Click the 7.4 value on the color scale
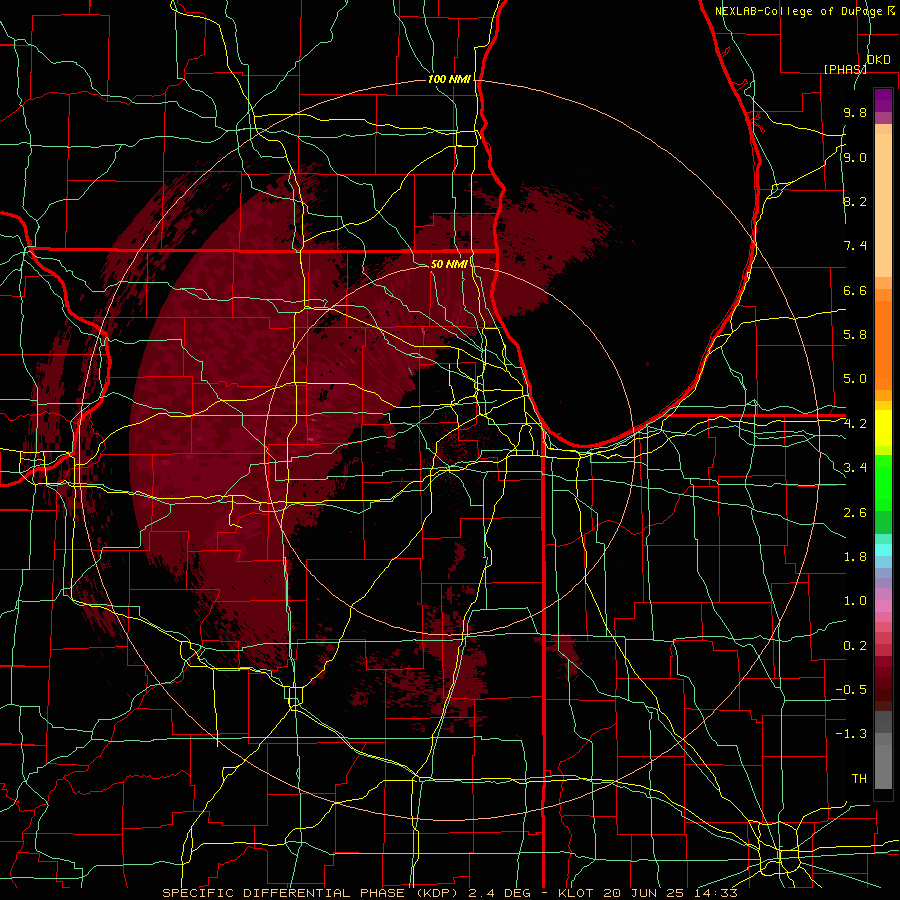 [855, 246]
